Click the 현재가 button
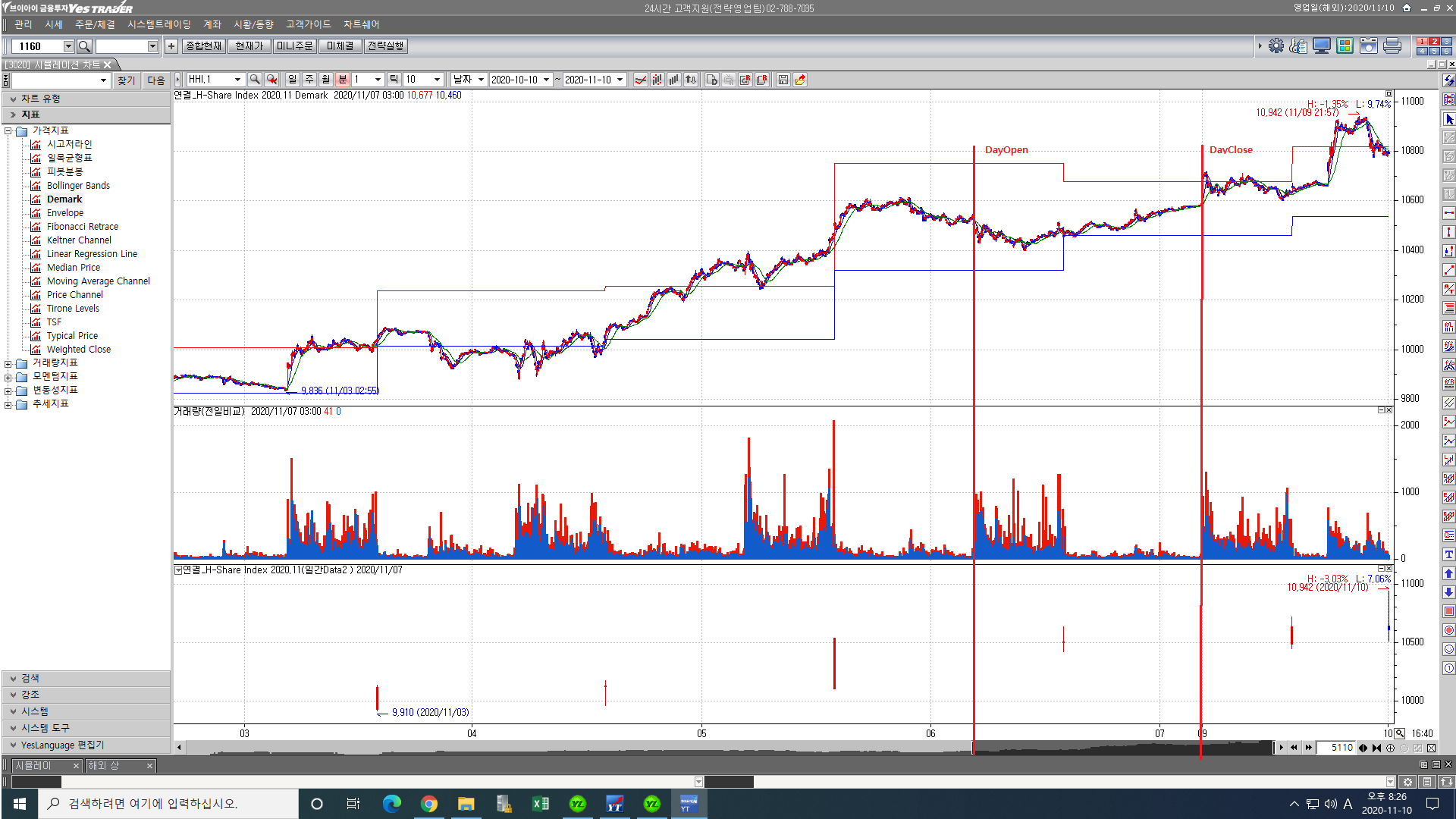The height and width of the screenshot is (819, 1456). (249, 46)
